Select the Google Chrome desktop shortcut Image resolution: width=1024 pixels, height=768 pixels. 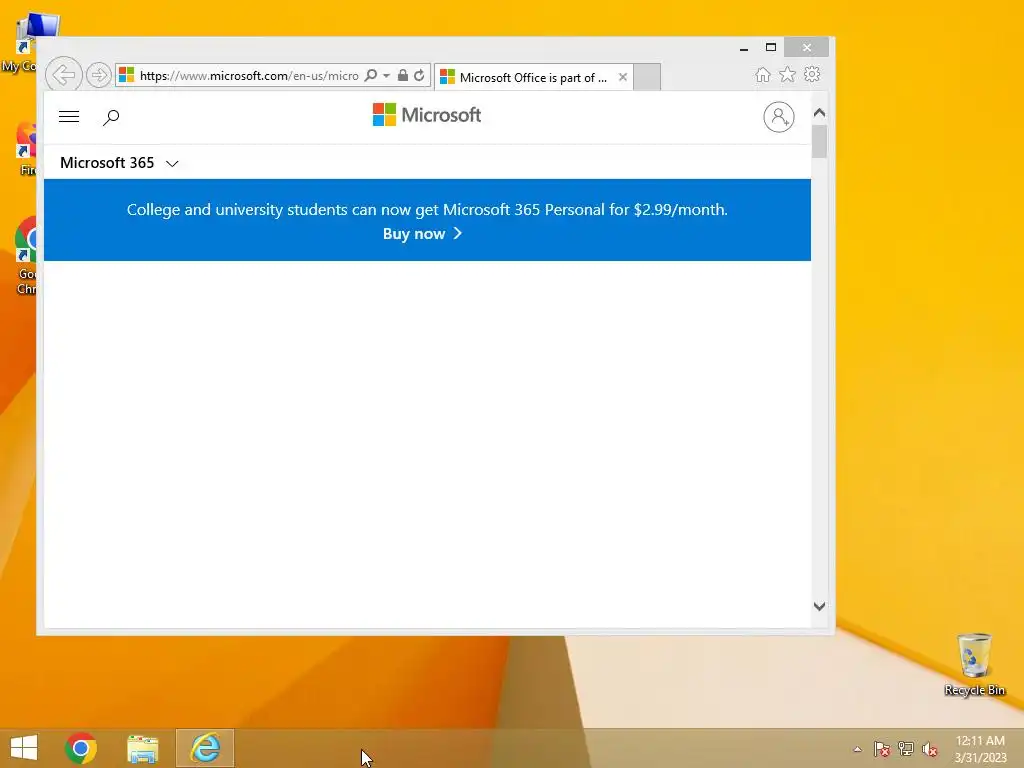[x=26, y=257]
